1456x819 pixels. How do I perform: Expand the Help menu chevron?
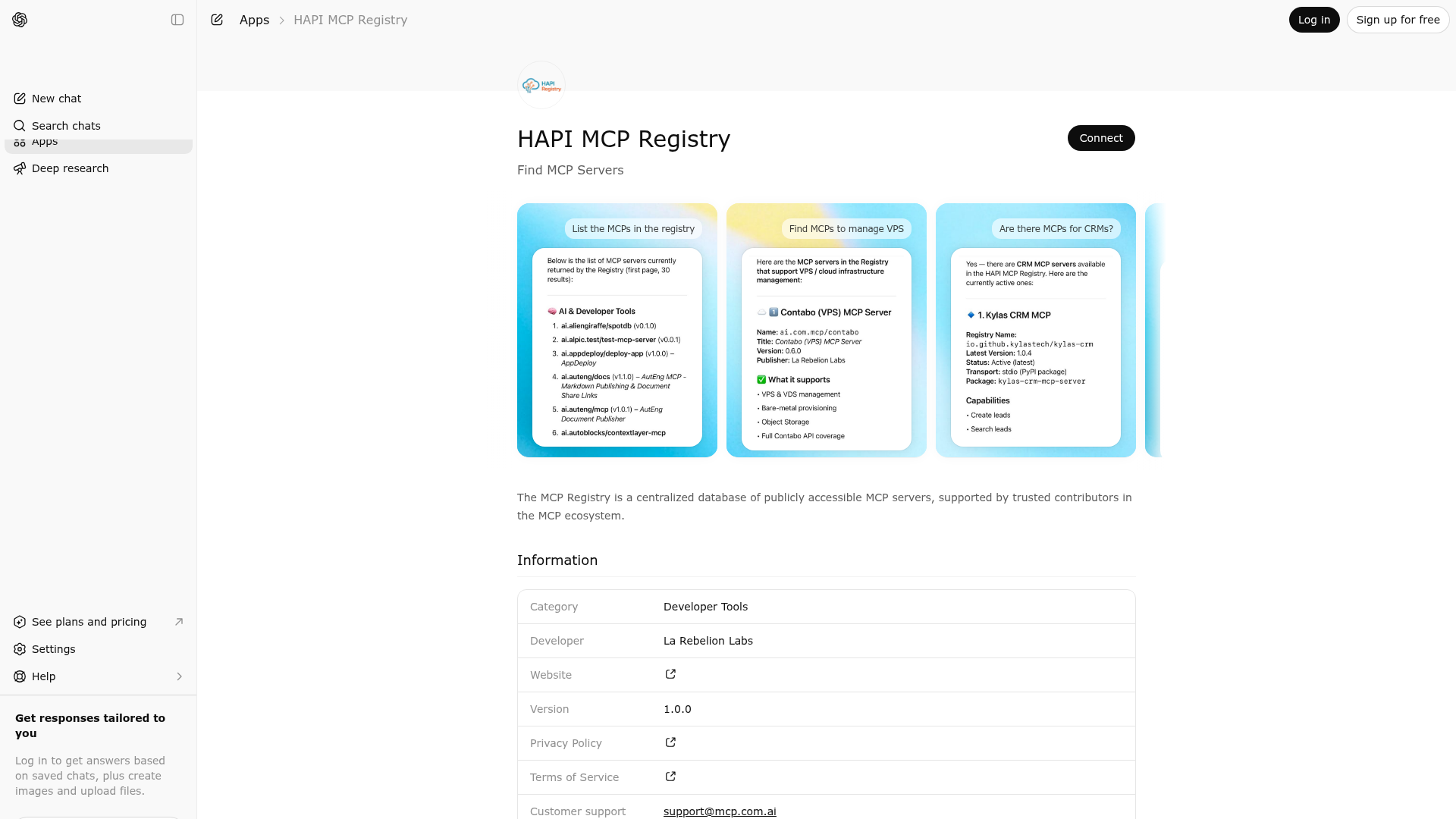tap(179, 676)
